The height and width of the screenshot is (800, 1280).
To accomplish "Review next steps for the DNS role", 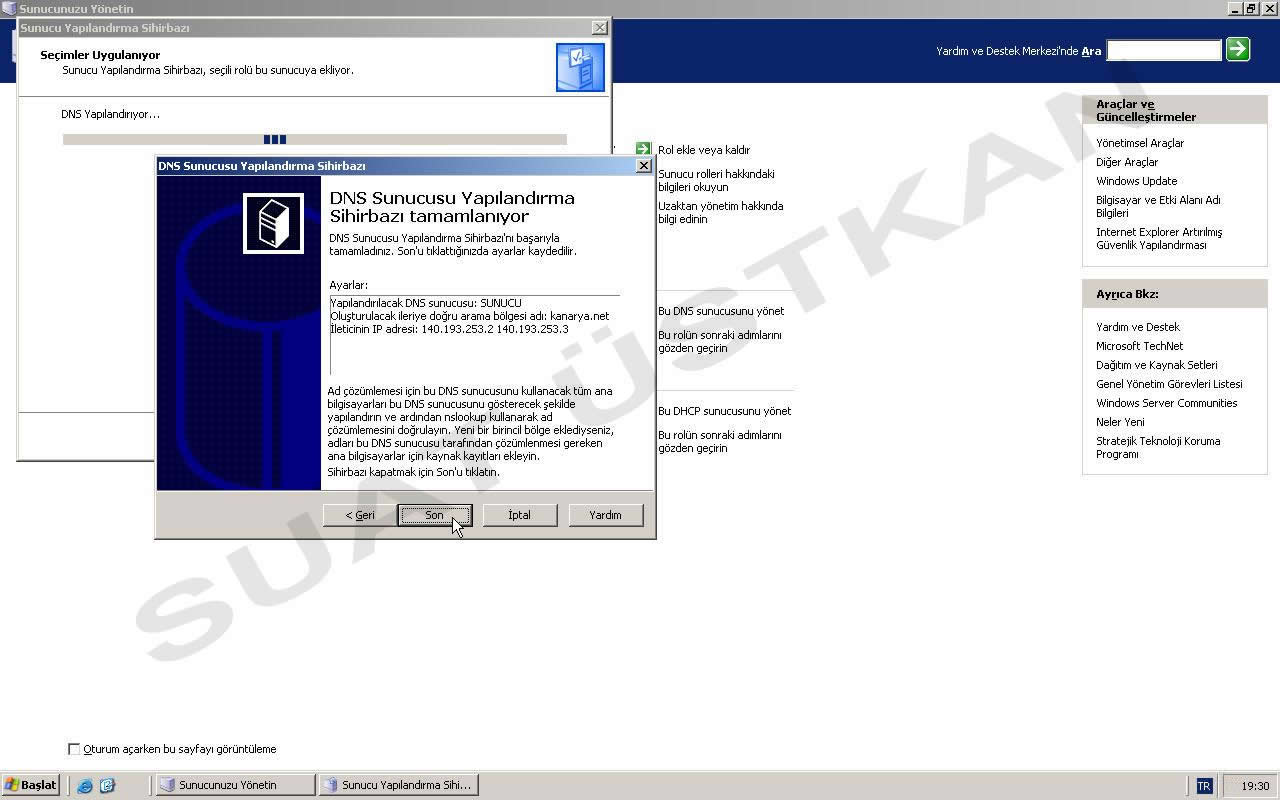I will [720, 341].
